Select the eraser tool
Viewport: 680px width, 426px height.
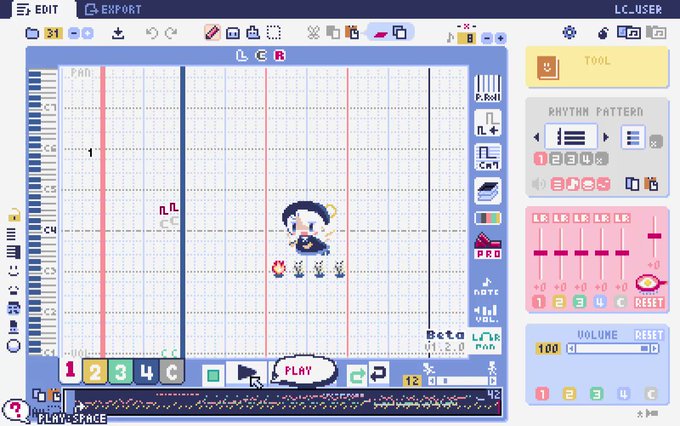click(x=233, y=33)
